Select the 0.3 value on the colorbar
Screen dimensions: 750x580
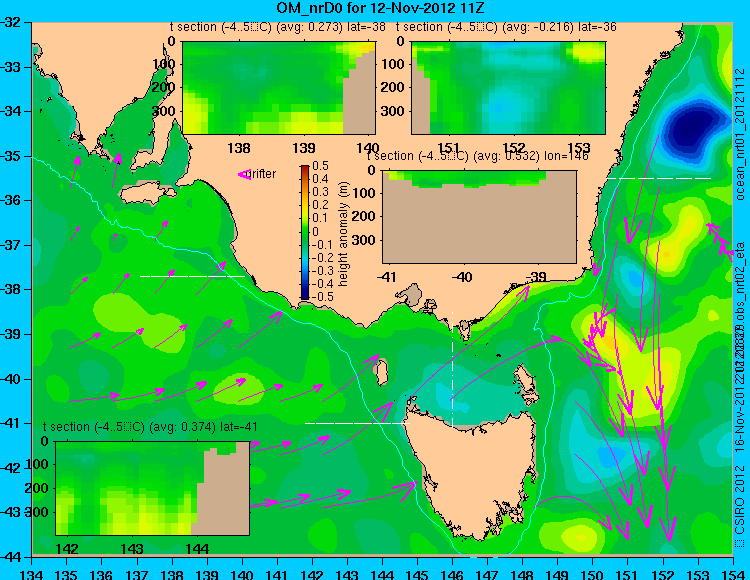[x=320, y=192]
